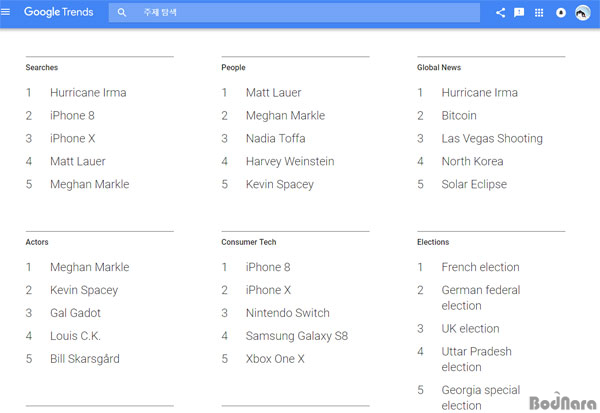
Task: Select French election entry
Action: 480,267
